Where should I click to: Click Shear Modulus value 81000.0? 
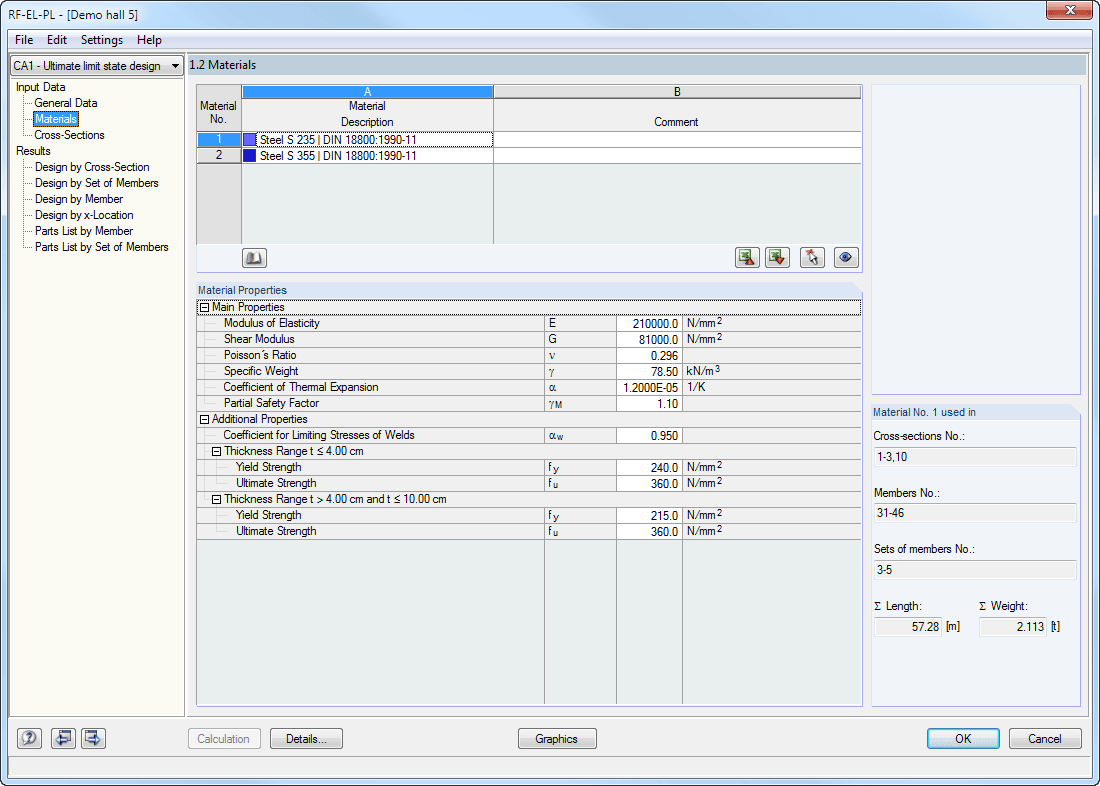(649, 340)
